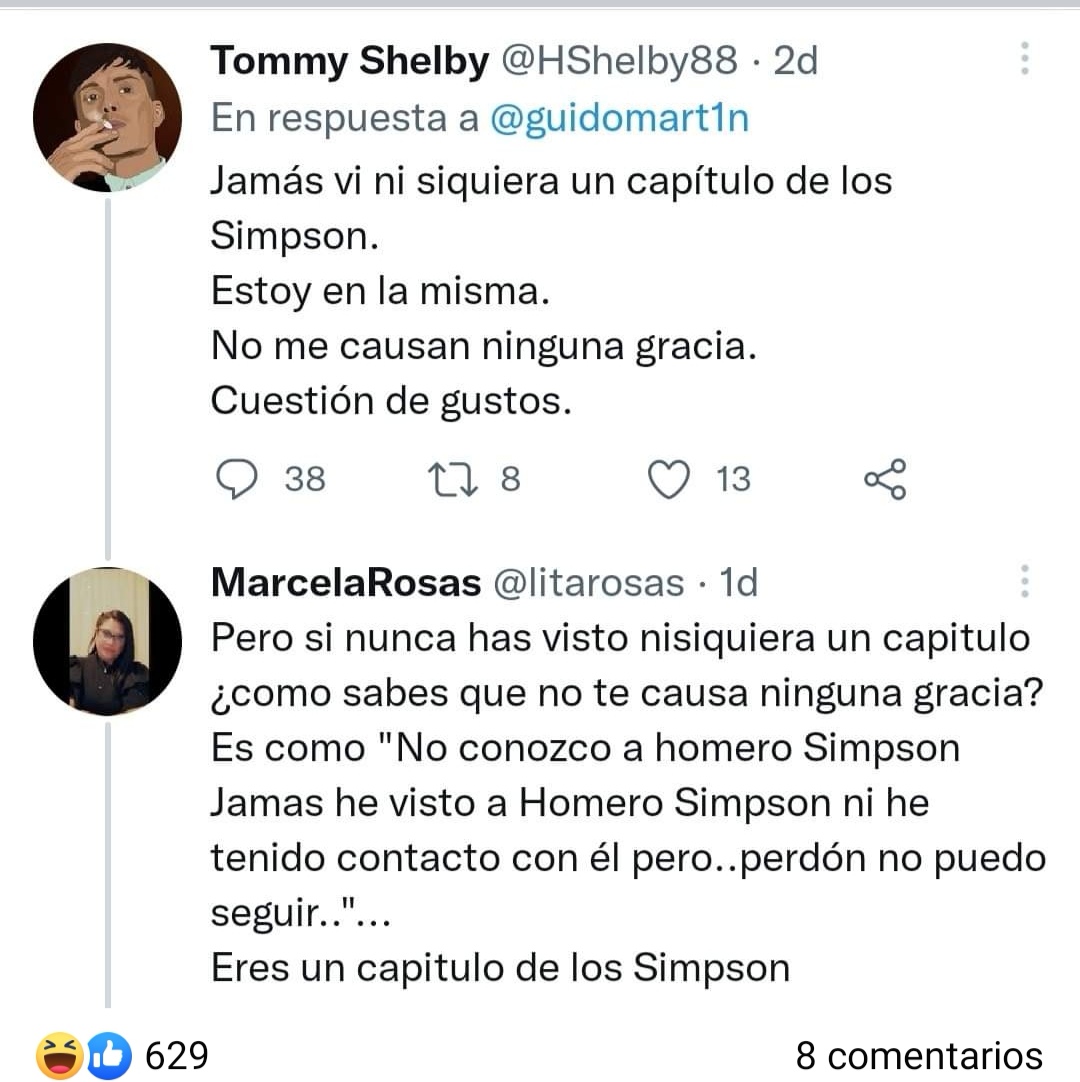The height and width of the screenshot is (1082, 1080).
Task: Click the 1d timestamp on Marcela's tweet
Action: click(x=738, y=582)
